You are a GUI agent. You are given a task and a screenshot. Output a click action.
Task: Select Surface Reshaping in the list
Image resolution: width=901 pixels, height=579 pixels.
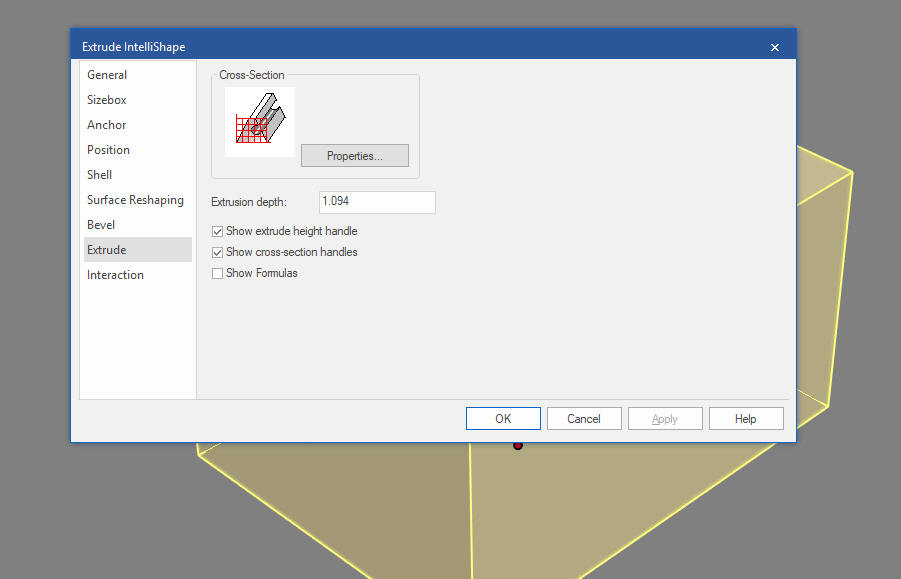(x=137, y=200)
